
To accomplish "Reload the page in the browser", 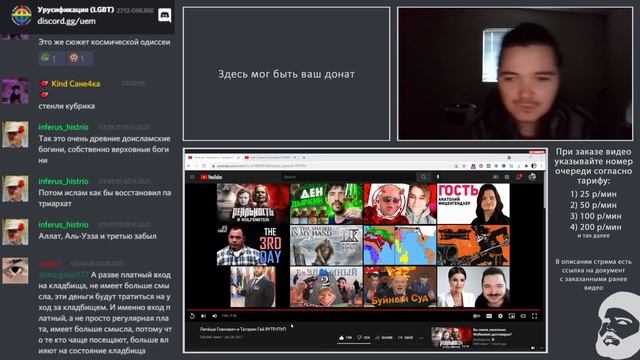I will coord(204,166).
